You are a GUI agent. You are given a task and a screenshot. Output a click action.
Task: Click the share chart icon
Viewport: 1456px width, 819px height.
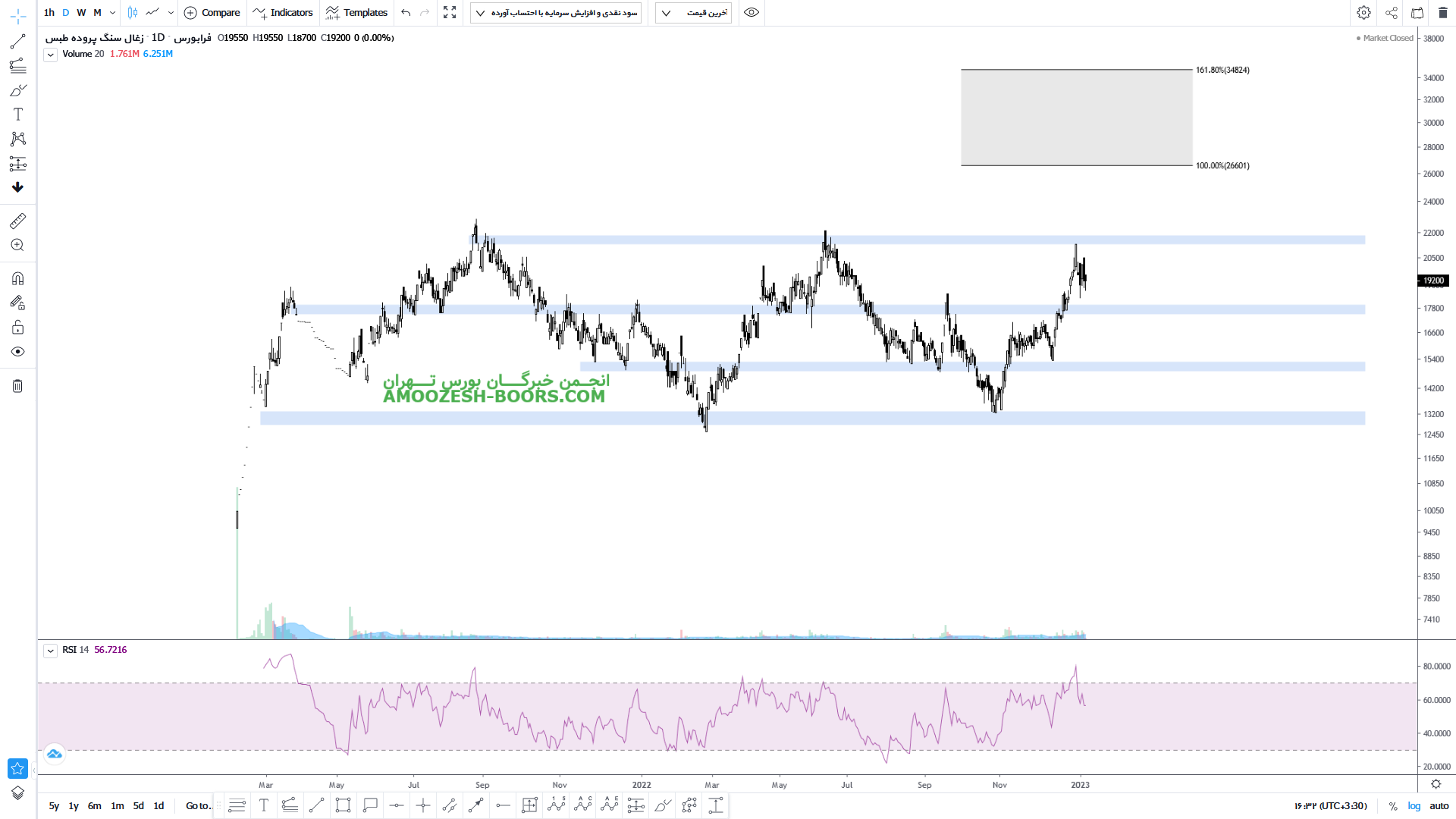click(1391, 12)
